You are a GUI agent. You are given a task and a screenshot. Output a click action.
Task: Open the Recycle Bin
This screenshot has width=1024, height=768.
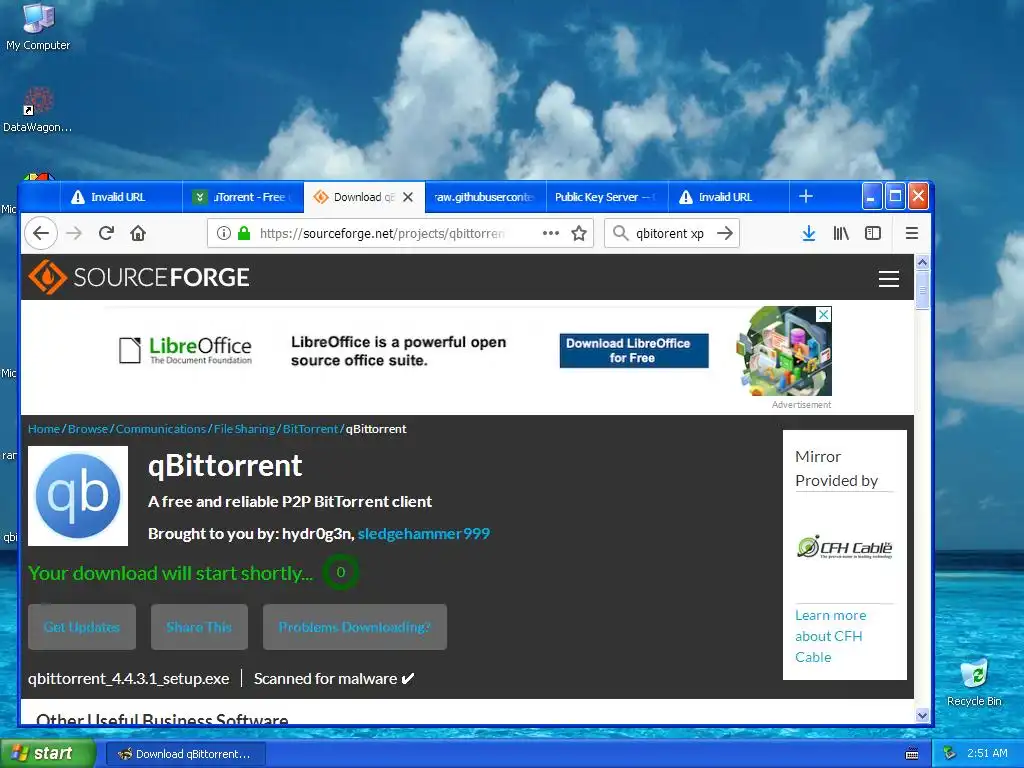pos(974,682)
